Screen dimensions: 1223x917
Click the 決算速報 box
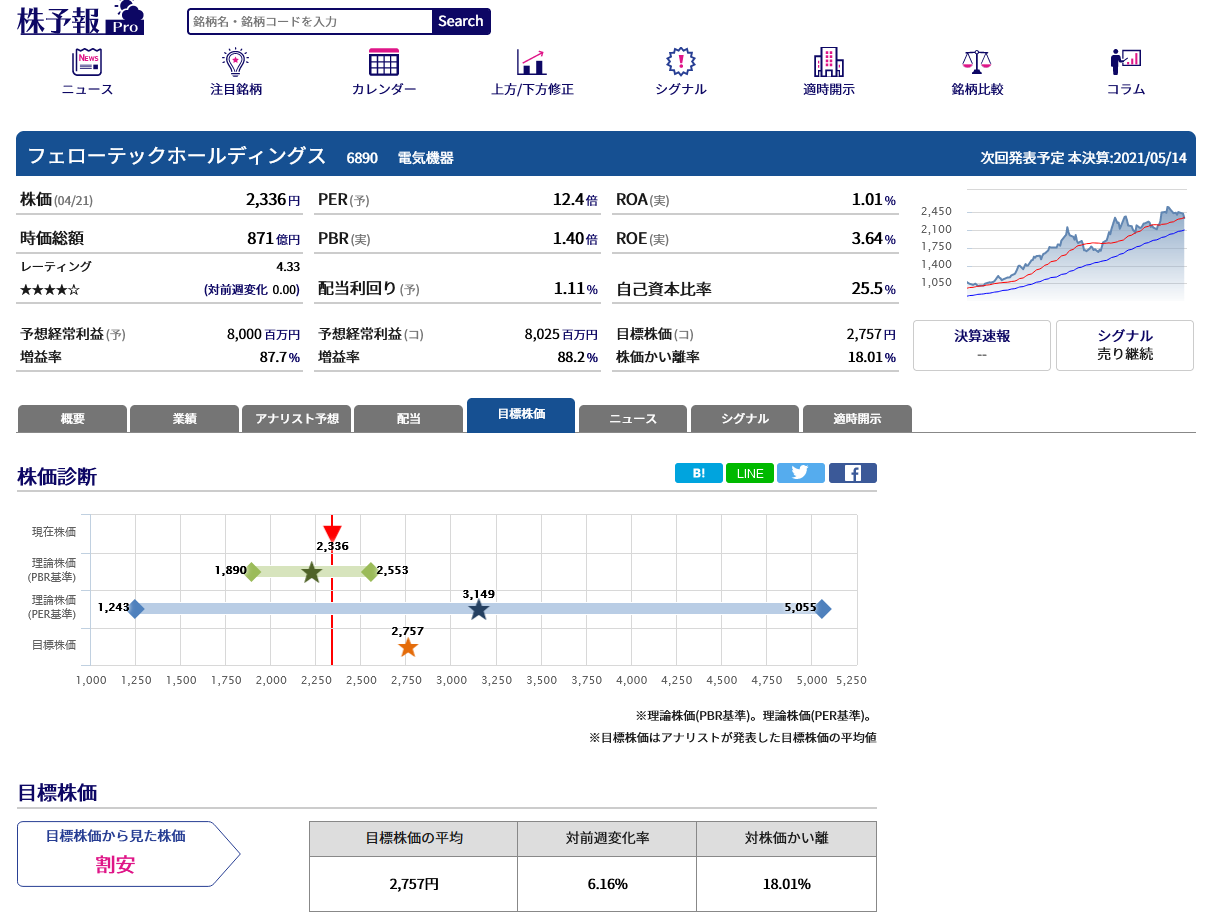(x=981, y=345)
